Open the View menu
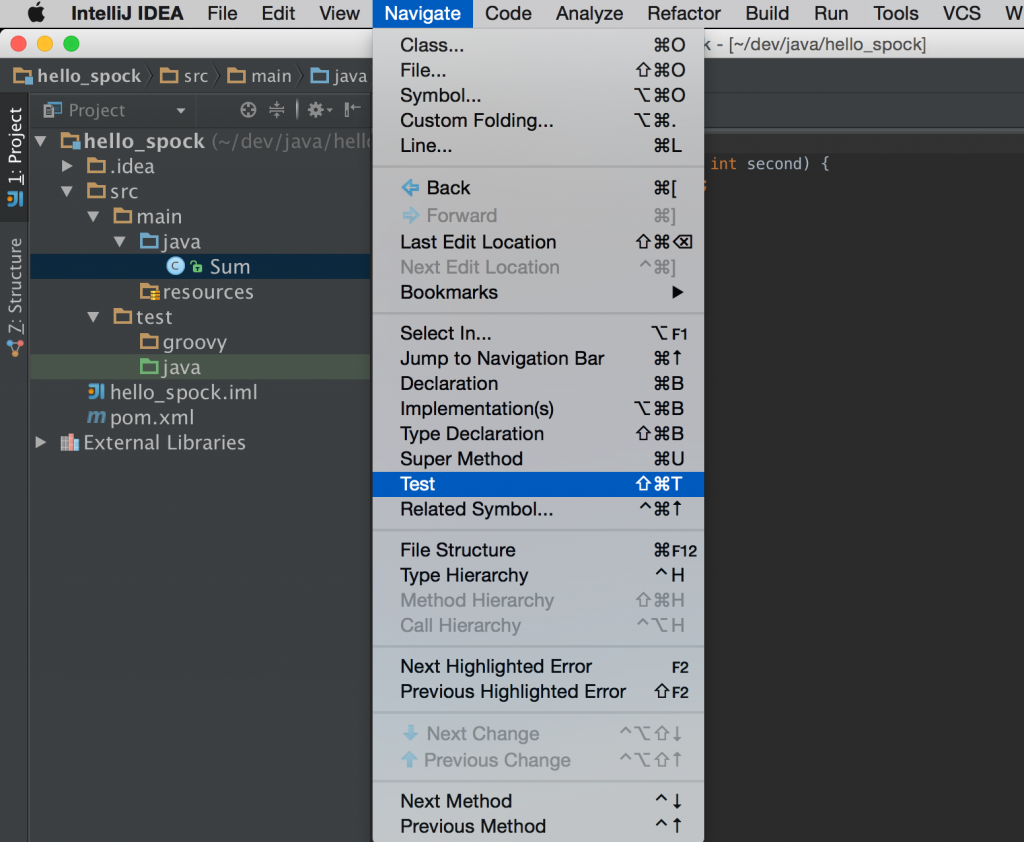 (x=339, y=13)
